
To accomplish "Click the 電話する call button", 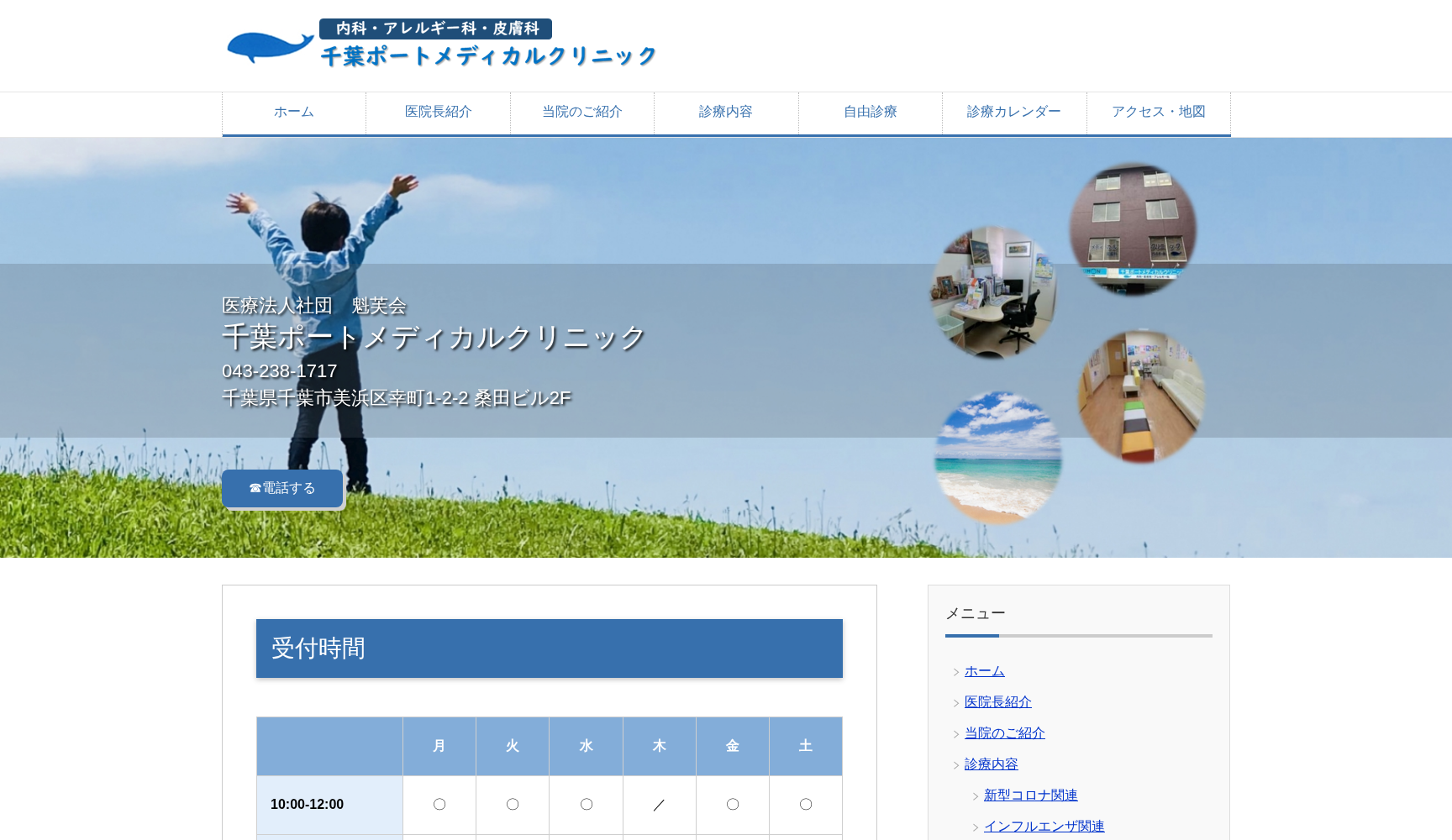I will click(281, 487).
